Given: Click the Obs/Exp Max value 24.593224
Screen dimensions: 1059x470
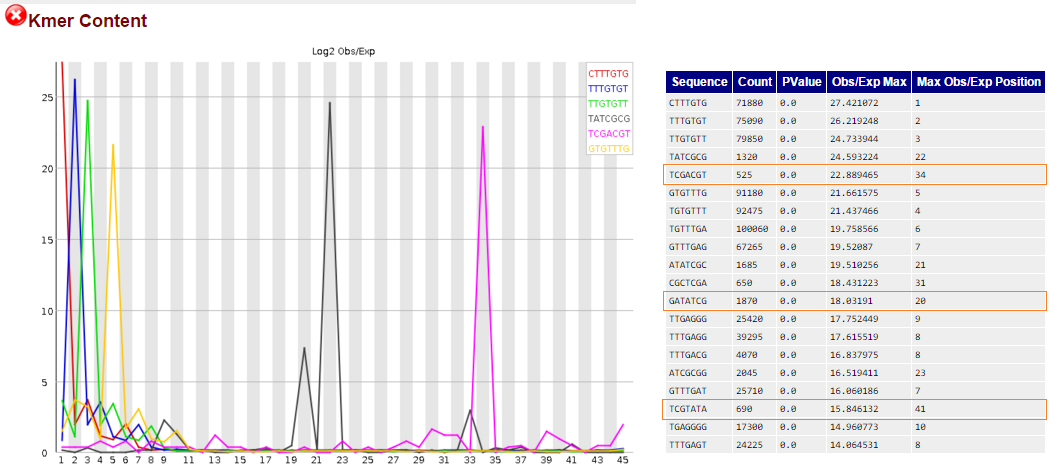Looking at the screenshot, I should 854,156.
